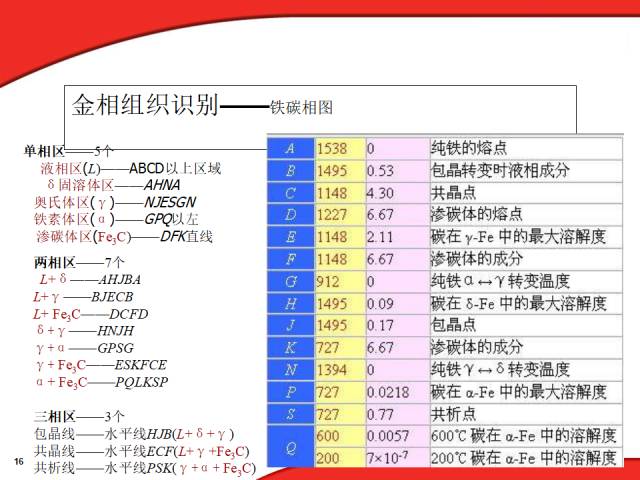Click the 三相区 heading text
The height and width of the screenshot is (480, 640).
click(x=55, y=417)
